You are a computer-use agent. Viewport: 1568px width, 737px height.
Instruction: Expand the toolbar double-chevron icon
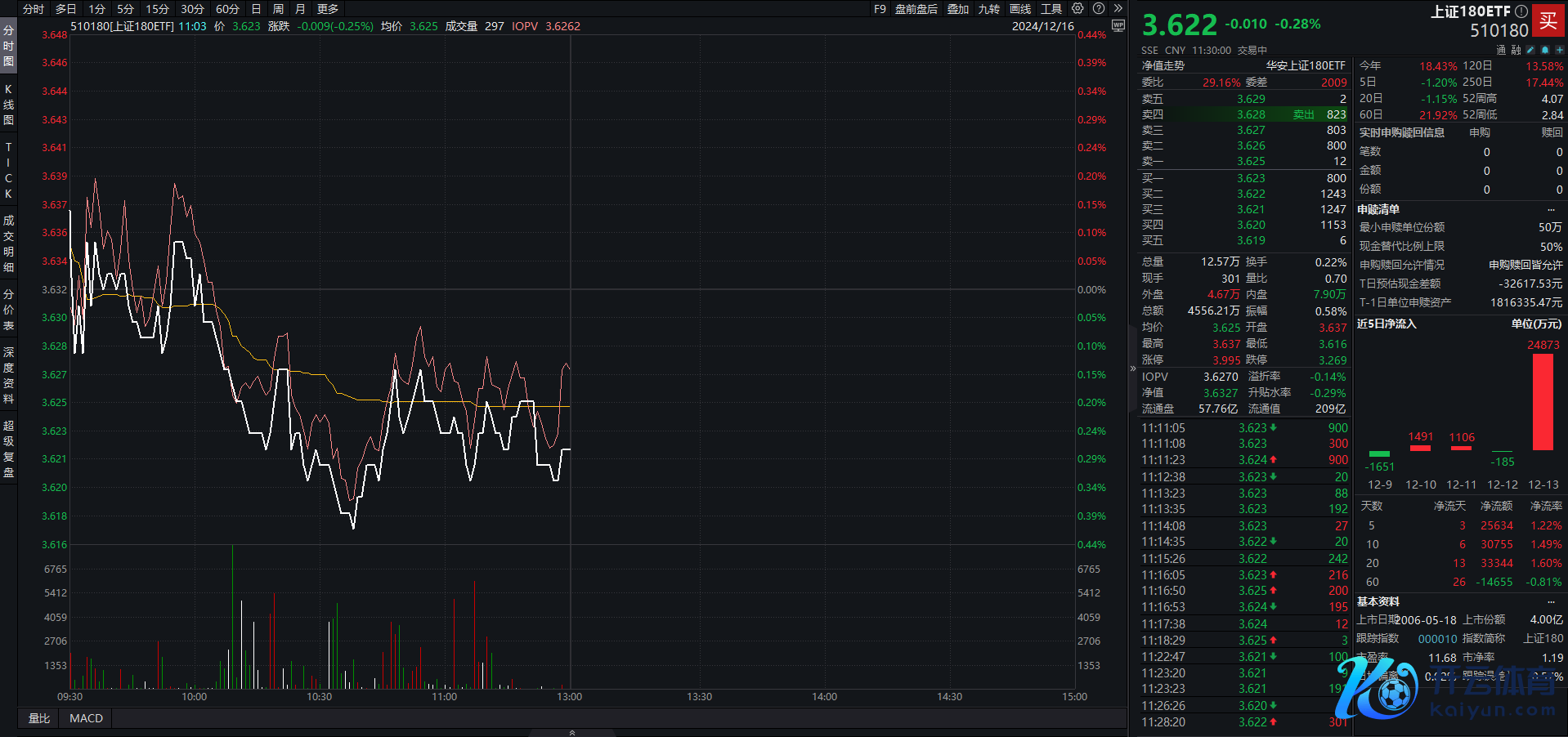[1118, 9]
